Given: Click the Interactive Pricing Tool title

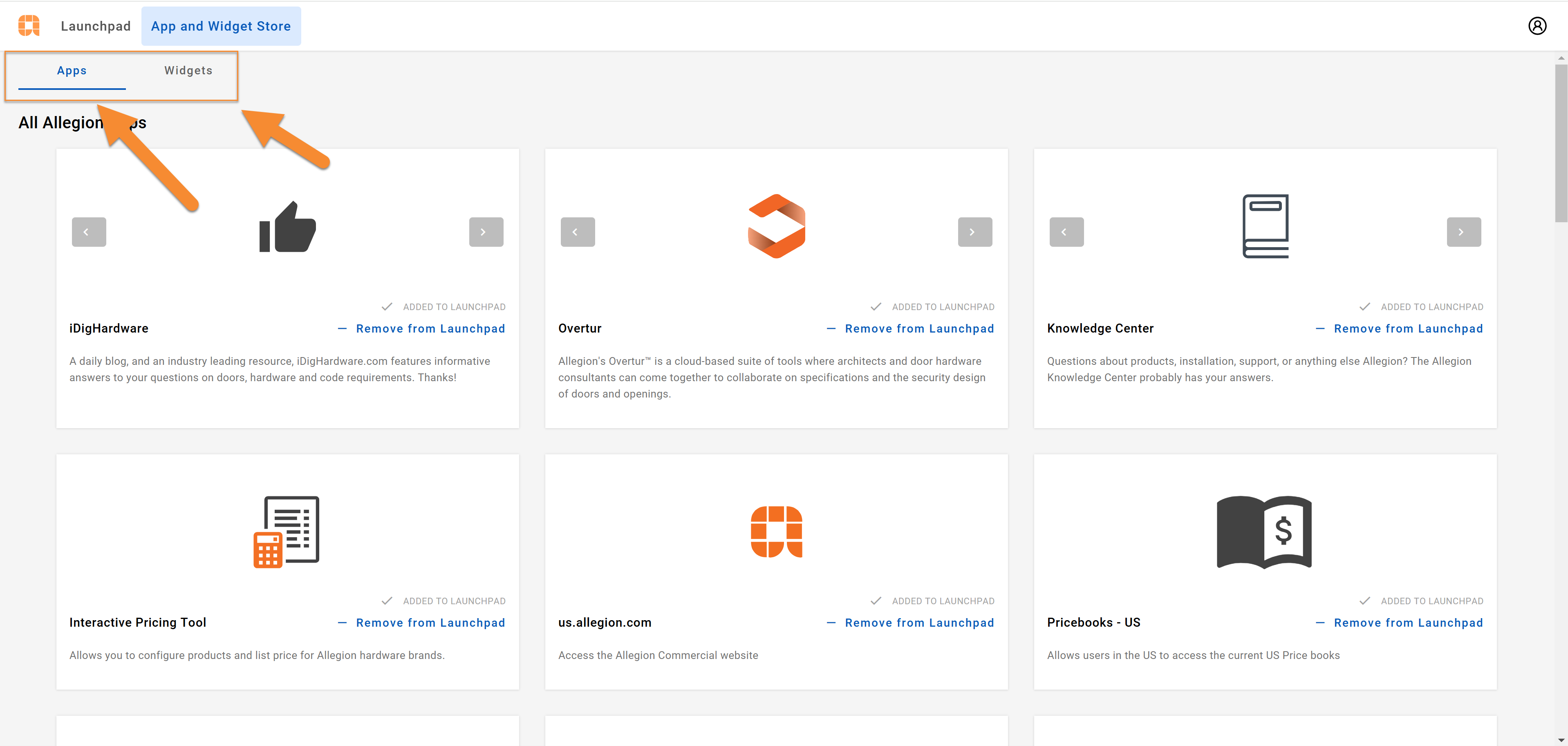Looking at the screenshot, I should pyautogui.click(x=138, y=623).
